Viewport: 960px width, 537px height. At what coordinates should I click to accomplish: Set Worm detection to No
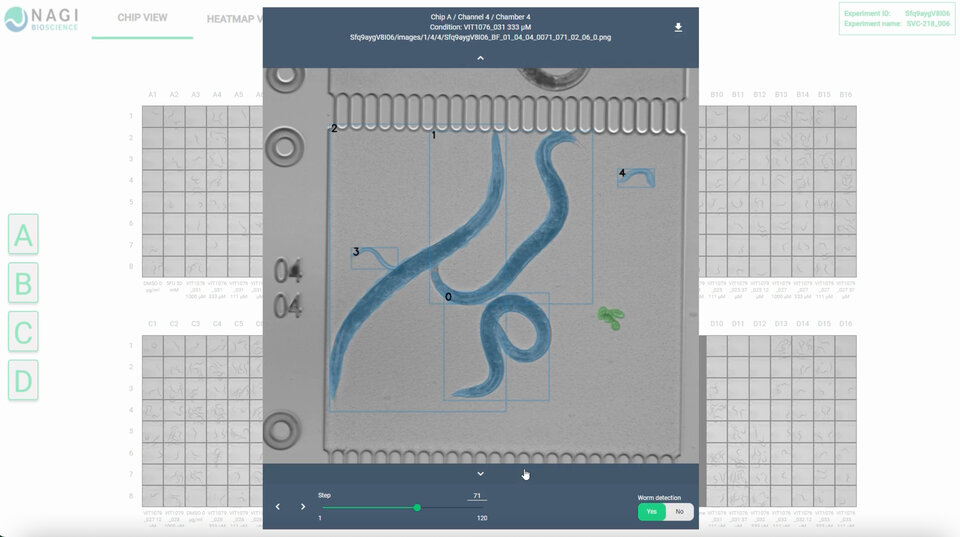coord(680,511)
